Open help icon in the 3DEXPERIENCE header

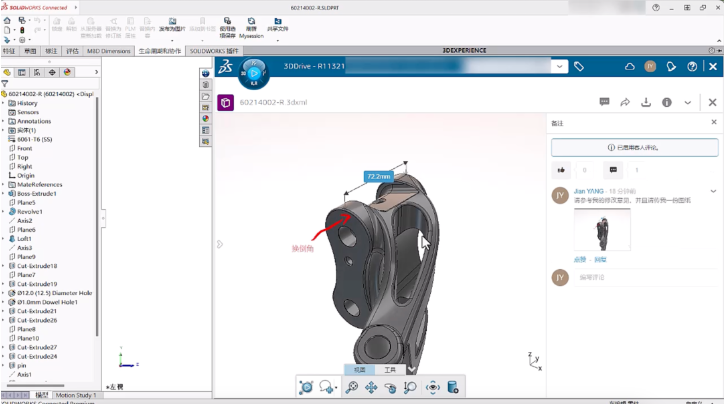(x=692, y=67)
